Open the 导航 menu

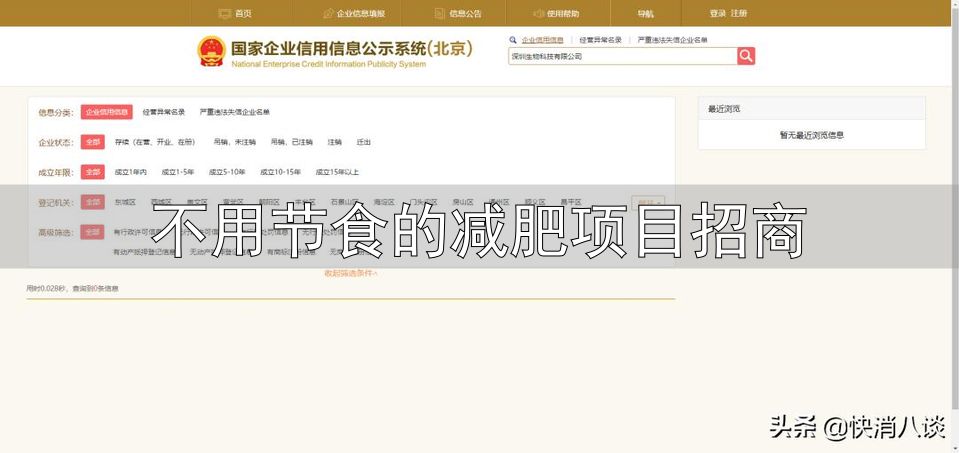645,13
